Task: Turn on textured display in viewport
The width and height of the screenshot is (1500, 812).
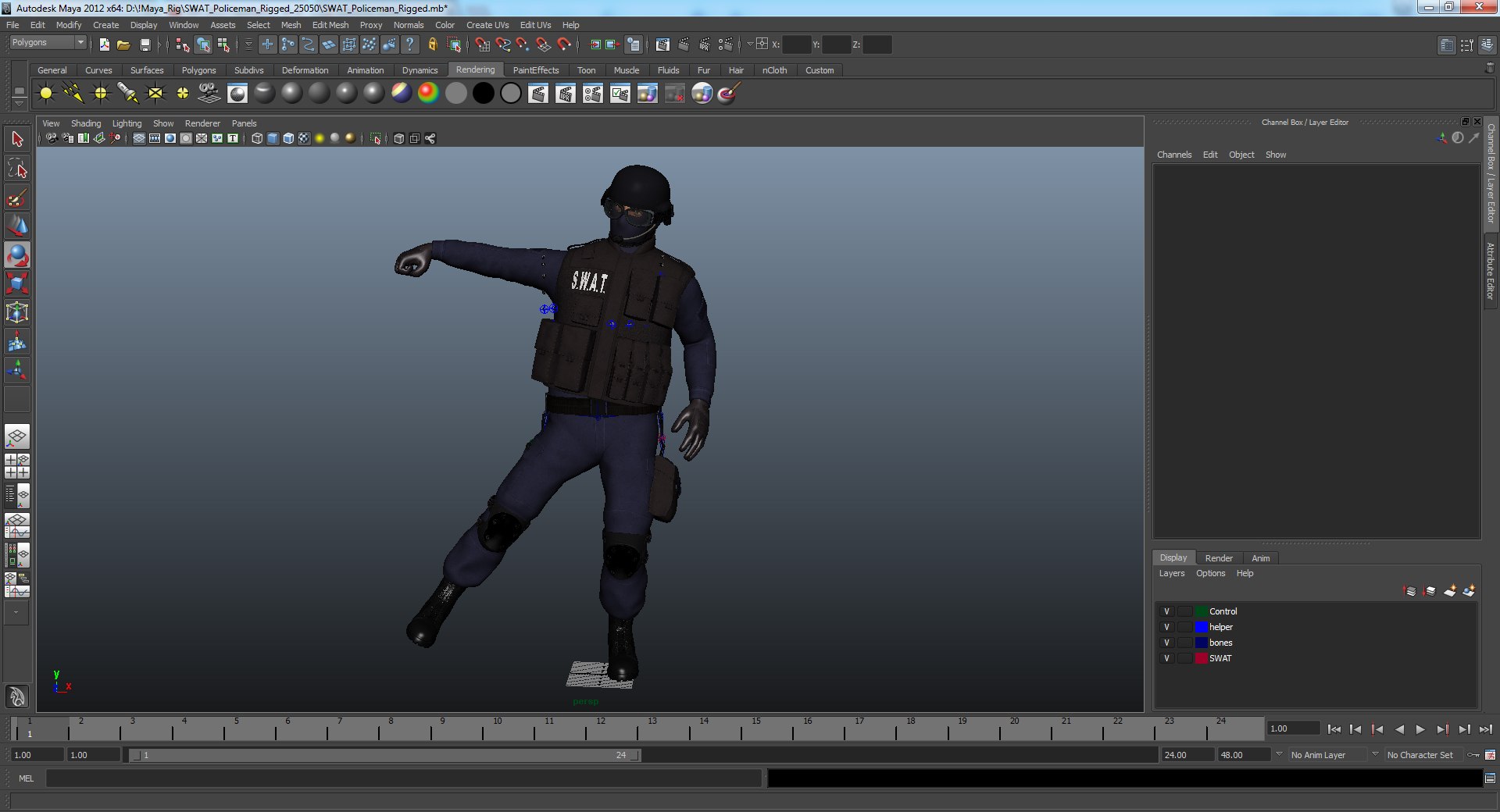Action: [304, 138]
